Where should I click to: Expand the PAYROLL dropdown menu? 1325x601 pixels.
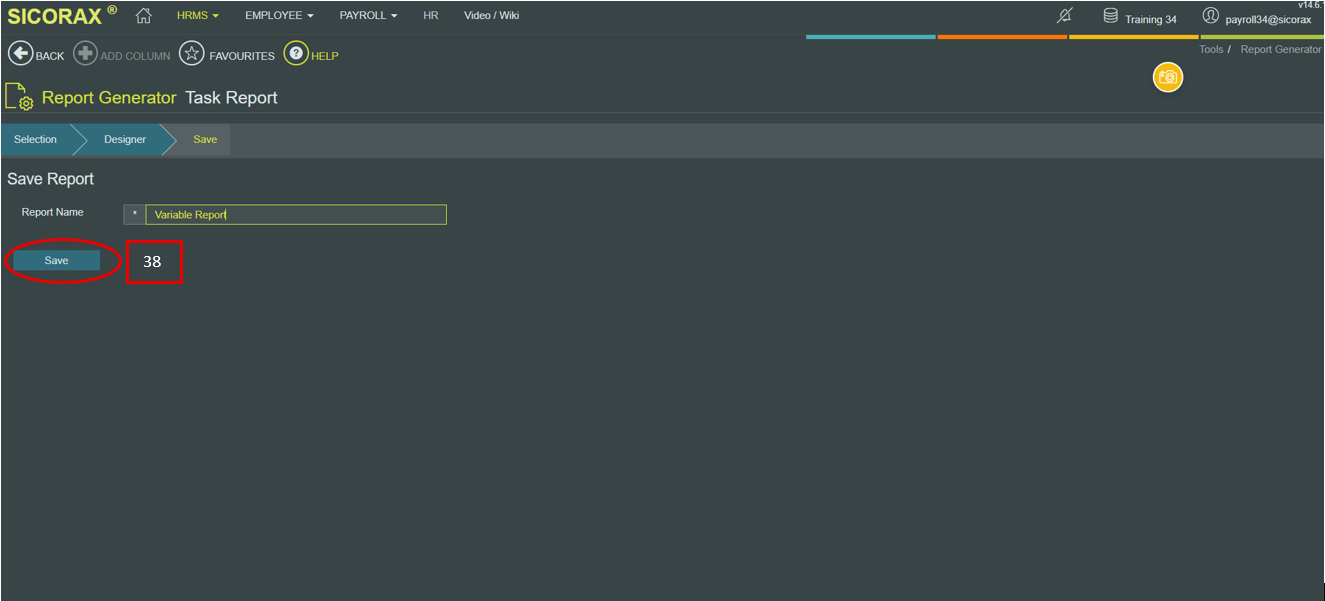point(368,16)
